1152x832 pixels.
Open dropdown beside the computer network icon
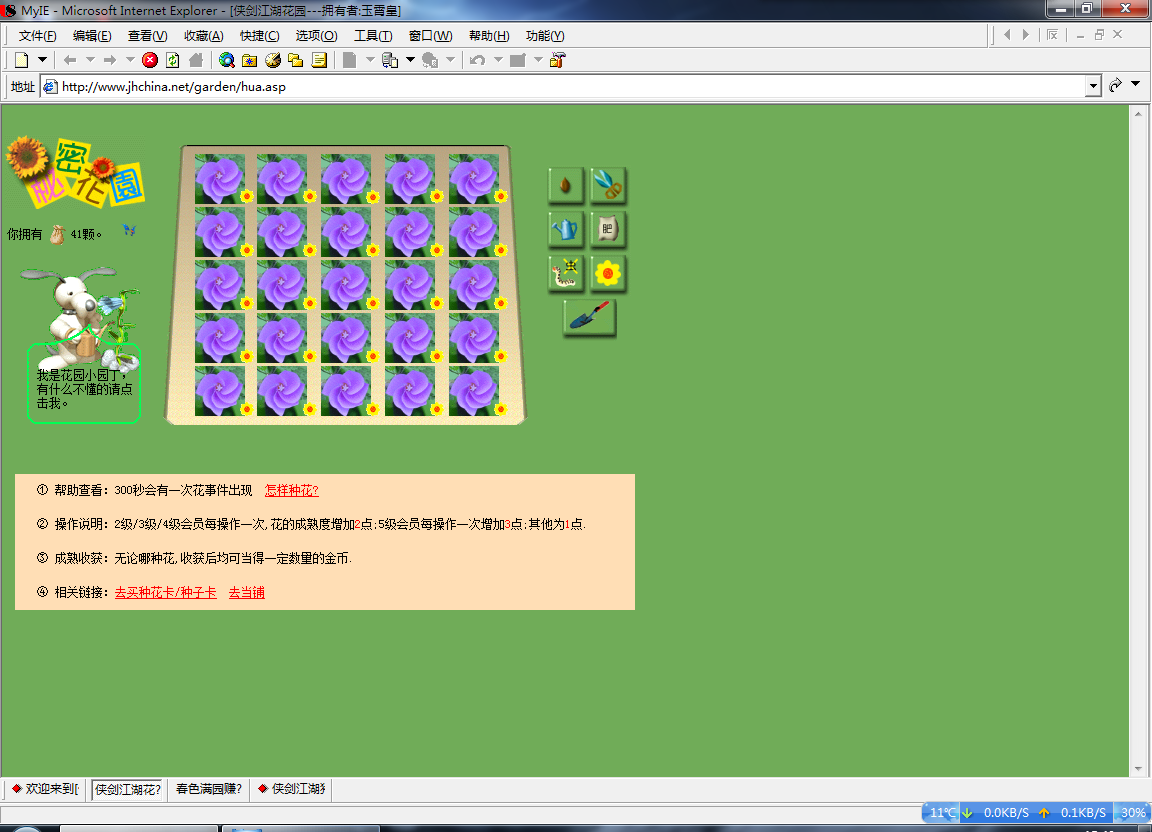(411, 60)
